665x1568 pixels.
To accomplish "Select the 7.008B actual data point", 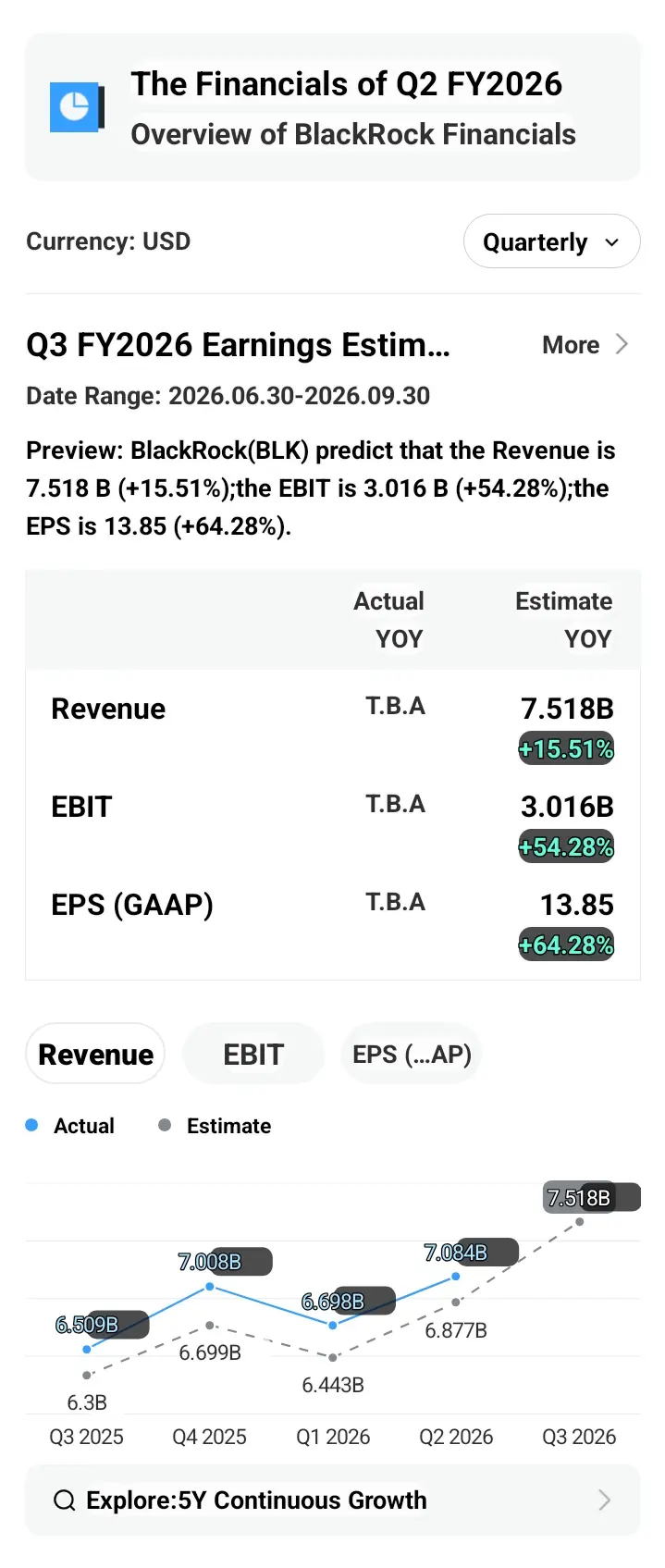I will point(210,1287).
